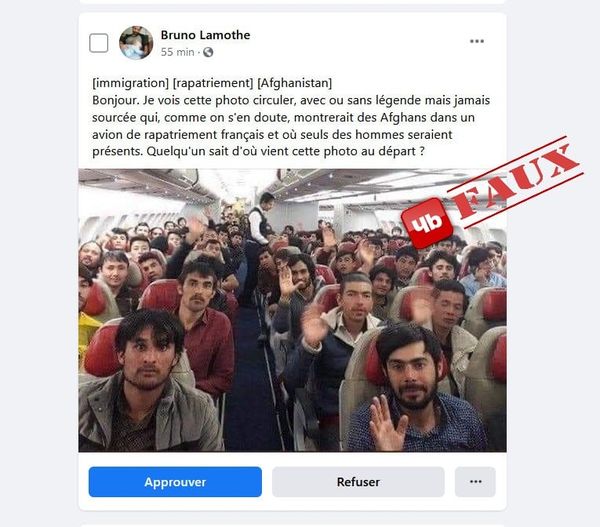Open the airplane passengers photo
This screenshot has height=527, width=600.
pos(292,310)
